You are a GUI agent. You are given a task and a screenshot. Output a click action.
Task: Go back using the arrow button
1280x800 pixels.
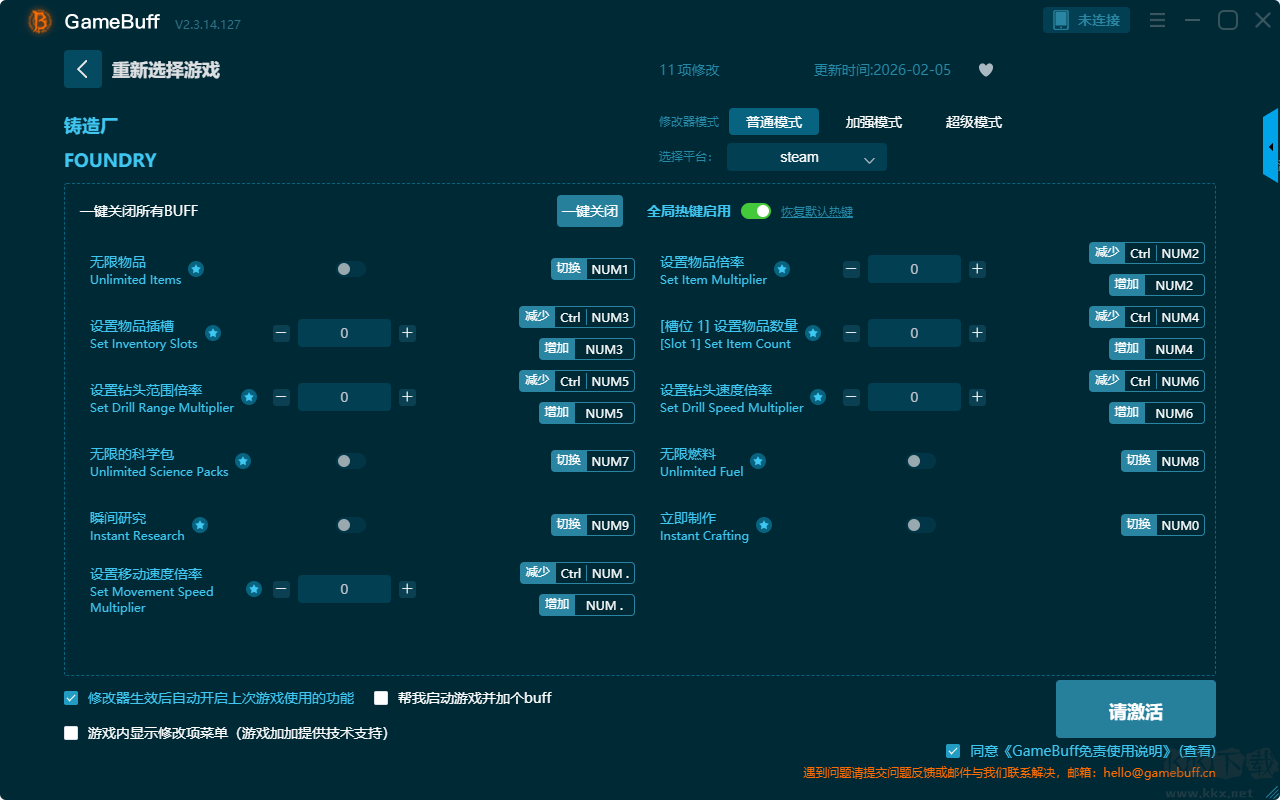pyautogui.click(x=83, y=69)
